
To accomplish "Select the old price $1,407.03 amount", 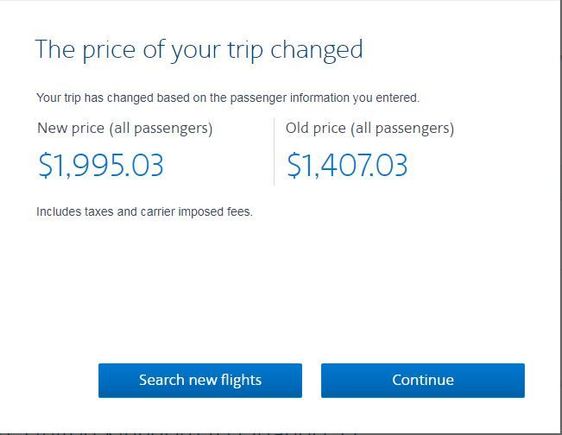I will click(x=347, y=165).
